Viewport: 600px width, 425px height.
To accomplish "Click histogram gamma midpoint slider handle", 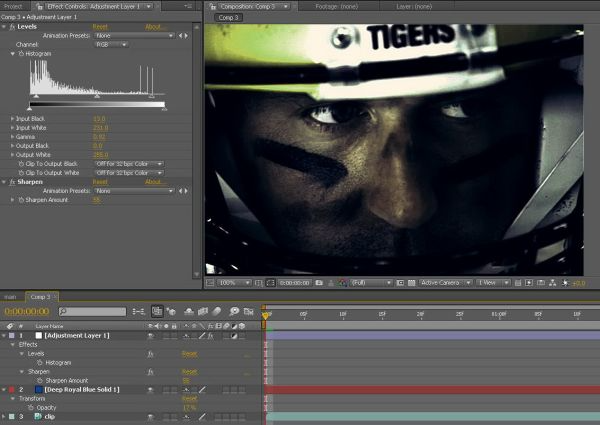I will 97,96.
